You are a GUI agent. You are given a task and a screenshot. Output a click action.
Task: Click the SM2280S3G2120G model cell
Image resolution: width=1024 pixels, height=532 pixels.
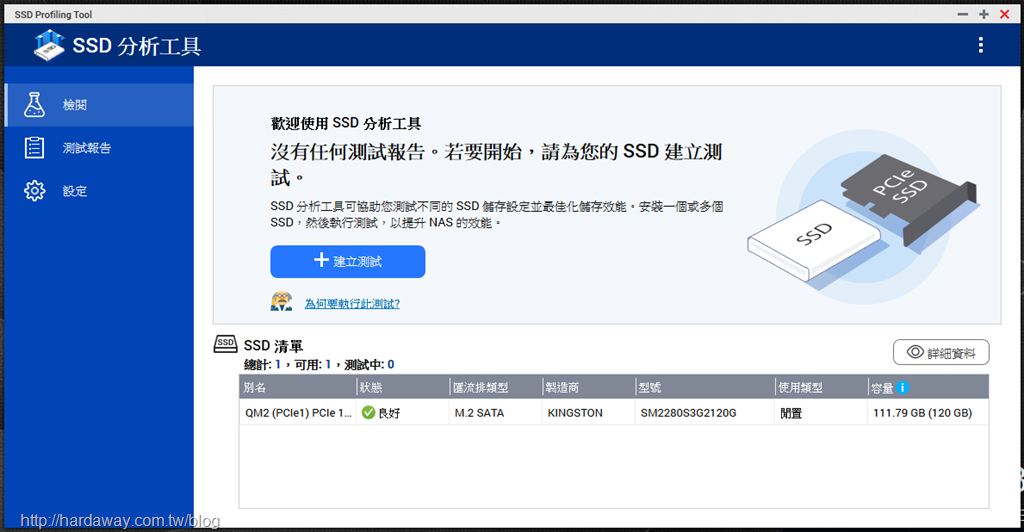[x=705, y=413]
